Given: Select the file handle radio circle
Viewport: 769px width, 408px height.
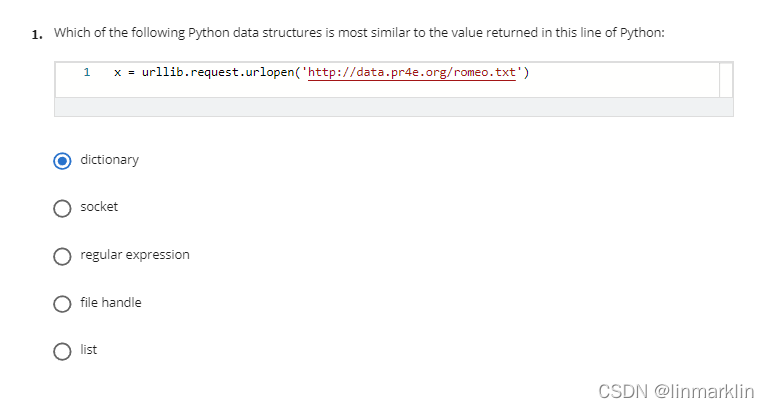Looking at the screenshot, I should pyautogui.click(x=62, y=304).
